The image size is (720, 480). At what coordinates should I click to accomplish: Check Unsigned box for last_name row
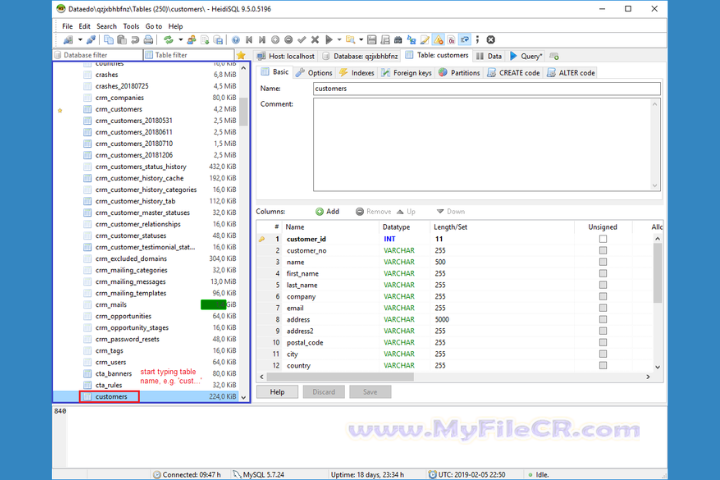(x=603, y=285)
